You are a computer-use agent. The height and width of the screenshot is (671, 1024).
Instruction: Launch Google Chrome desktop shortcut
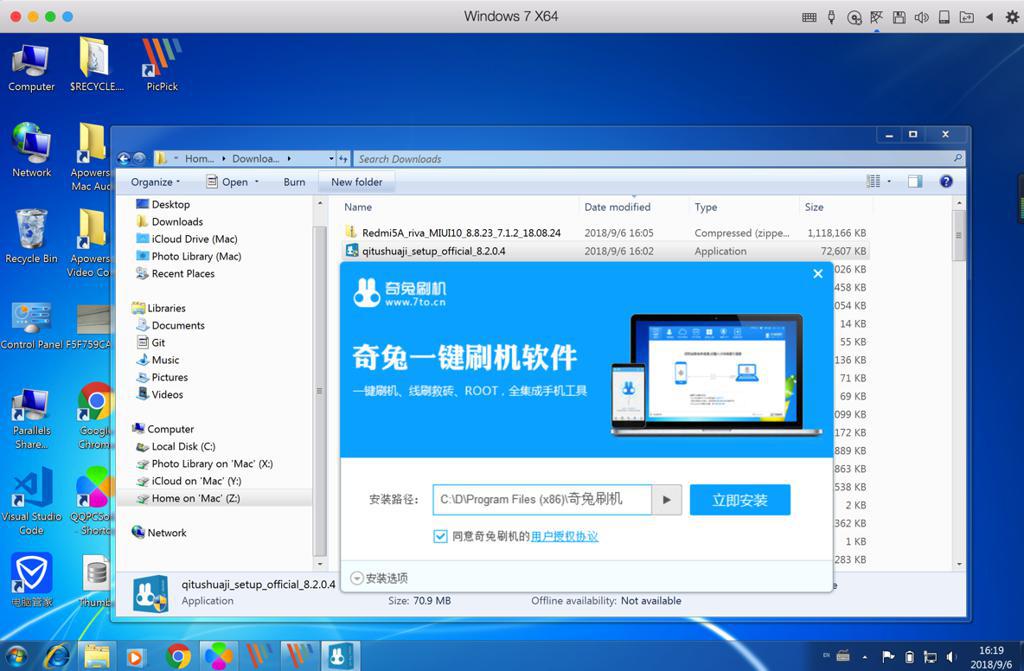(95, 417)
